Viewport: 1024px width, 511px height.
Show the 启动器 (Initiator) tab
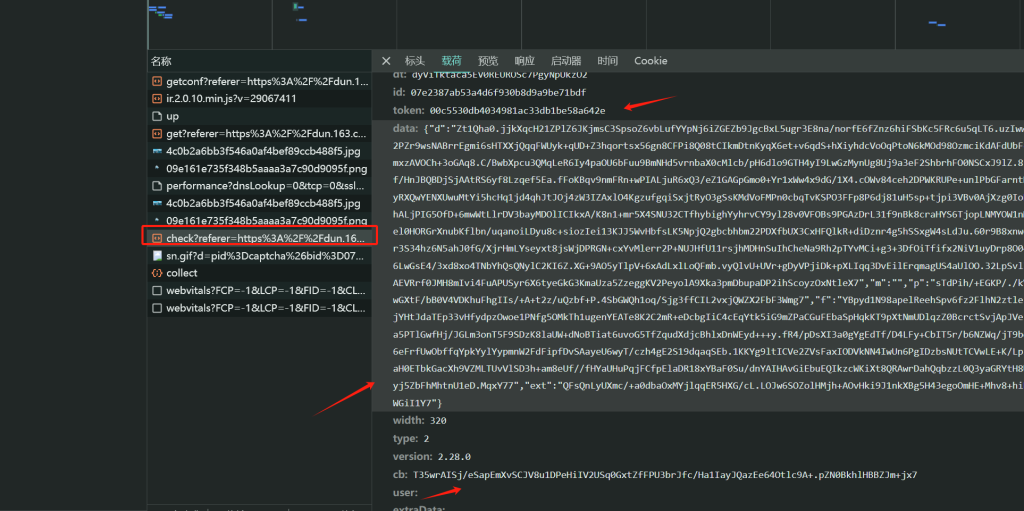point(566,61)
